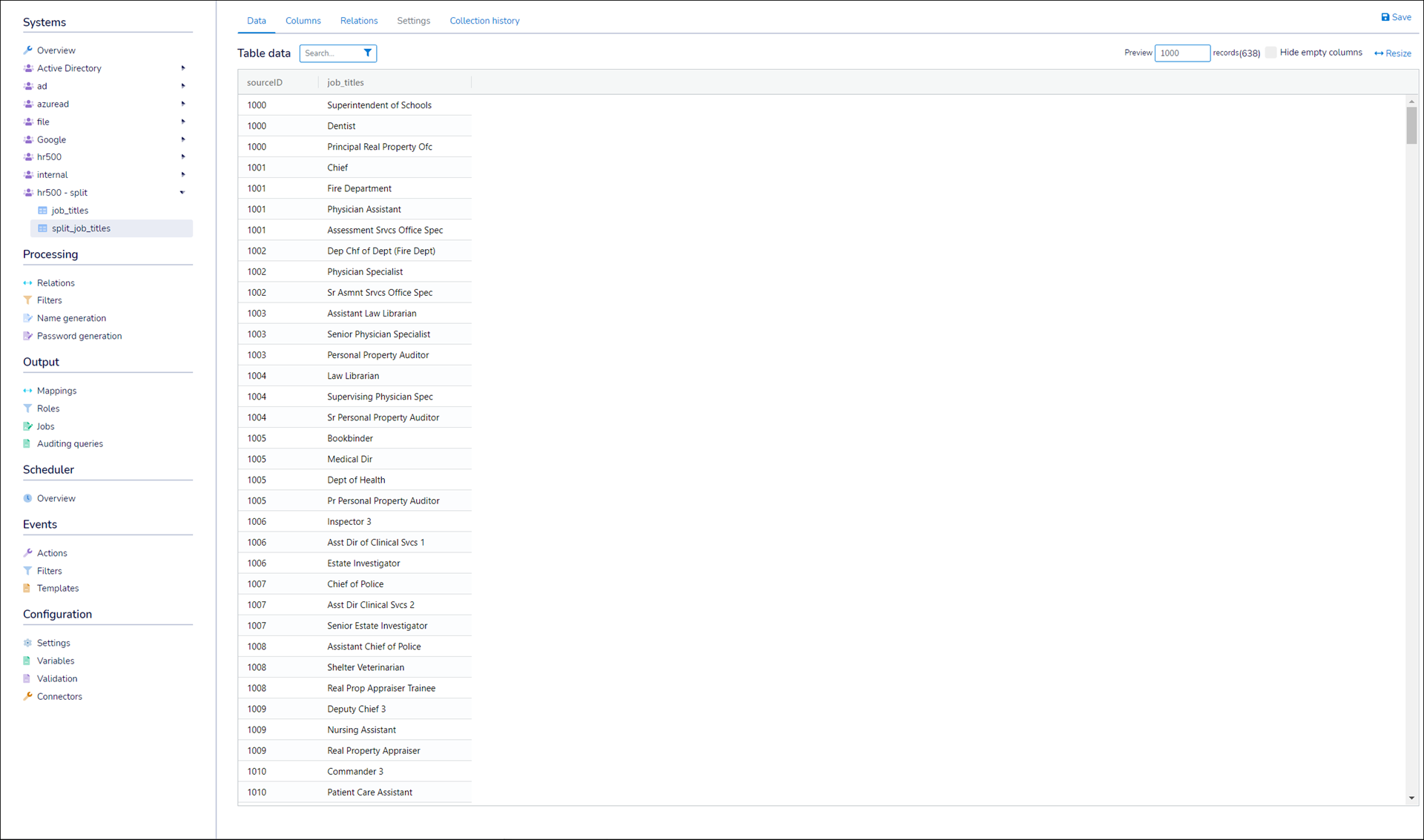Click the Scheduler Overview clock icon
The height and width of the screenshot is (840, 1424).
(27, 498)
